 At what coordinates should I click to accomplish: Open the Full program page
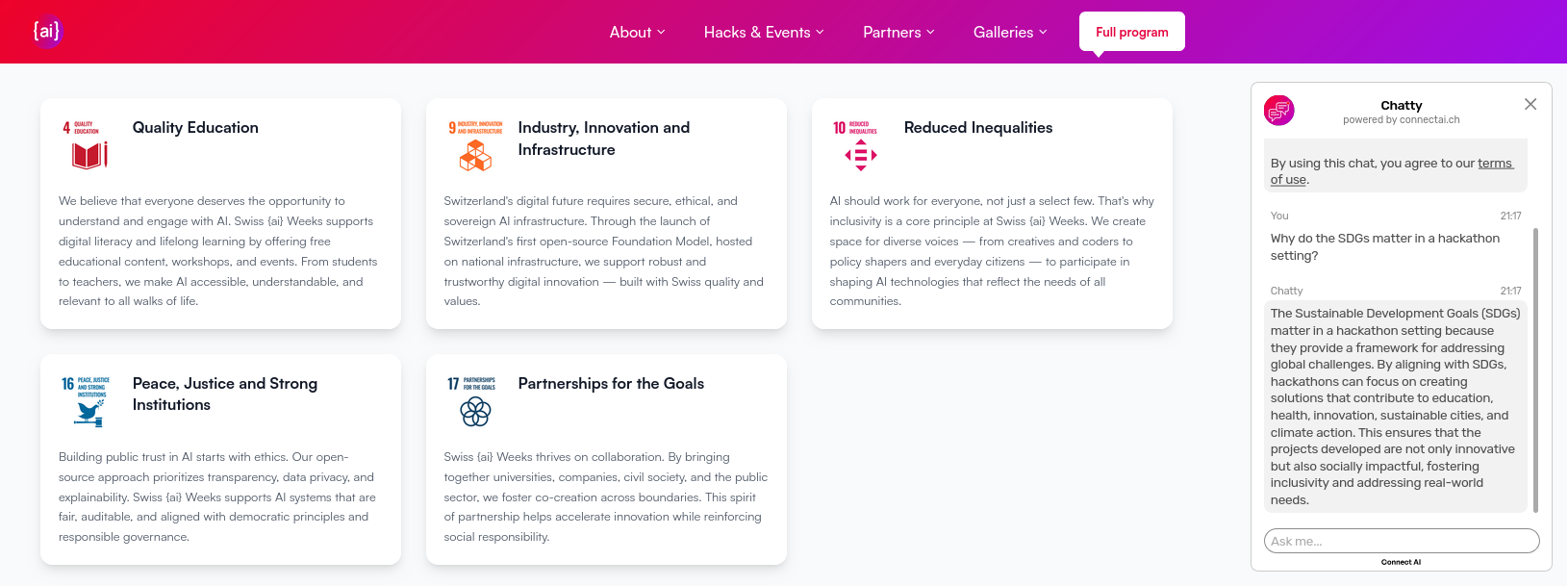point(1132,32)
